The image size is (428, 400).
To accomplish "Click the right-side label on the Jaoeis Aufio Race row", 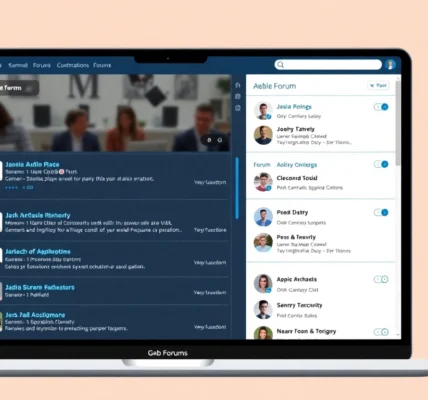I will 210,182.
